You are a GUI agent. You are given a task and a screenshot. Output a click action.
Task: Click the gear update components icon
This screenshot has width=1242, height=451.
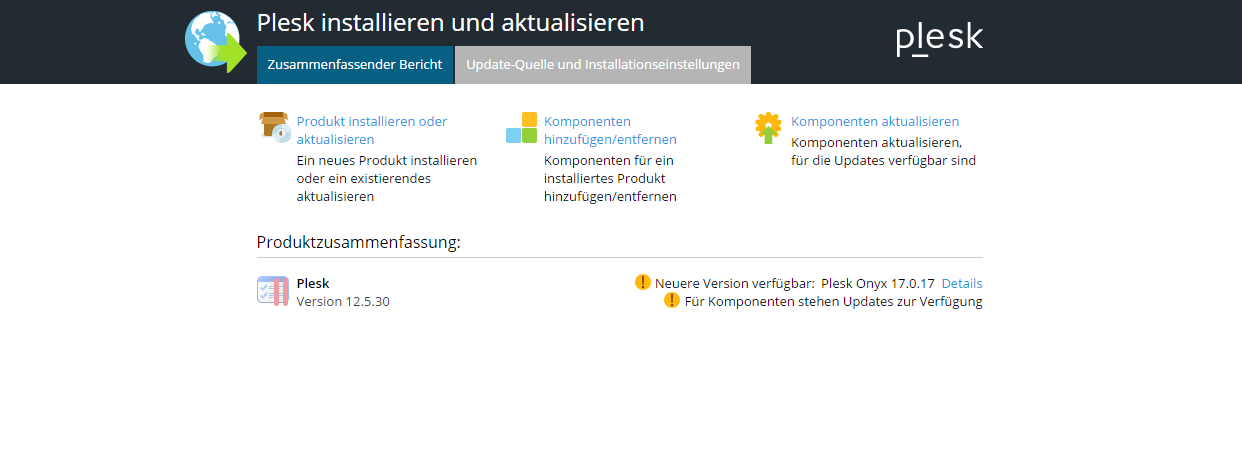tap(768, 128)
